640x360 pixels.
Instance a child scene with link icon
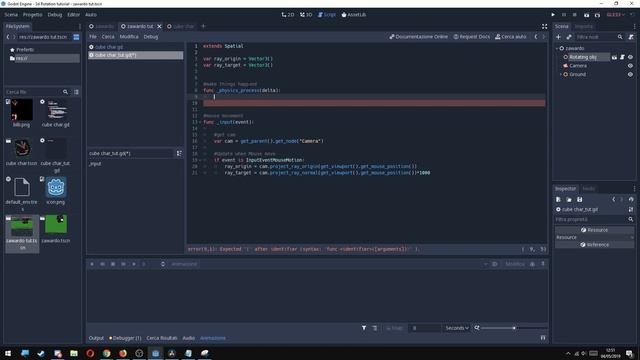coord(569,37)
